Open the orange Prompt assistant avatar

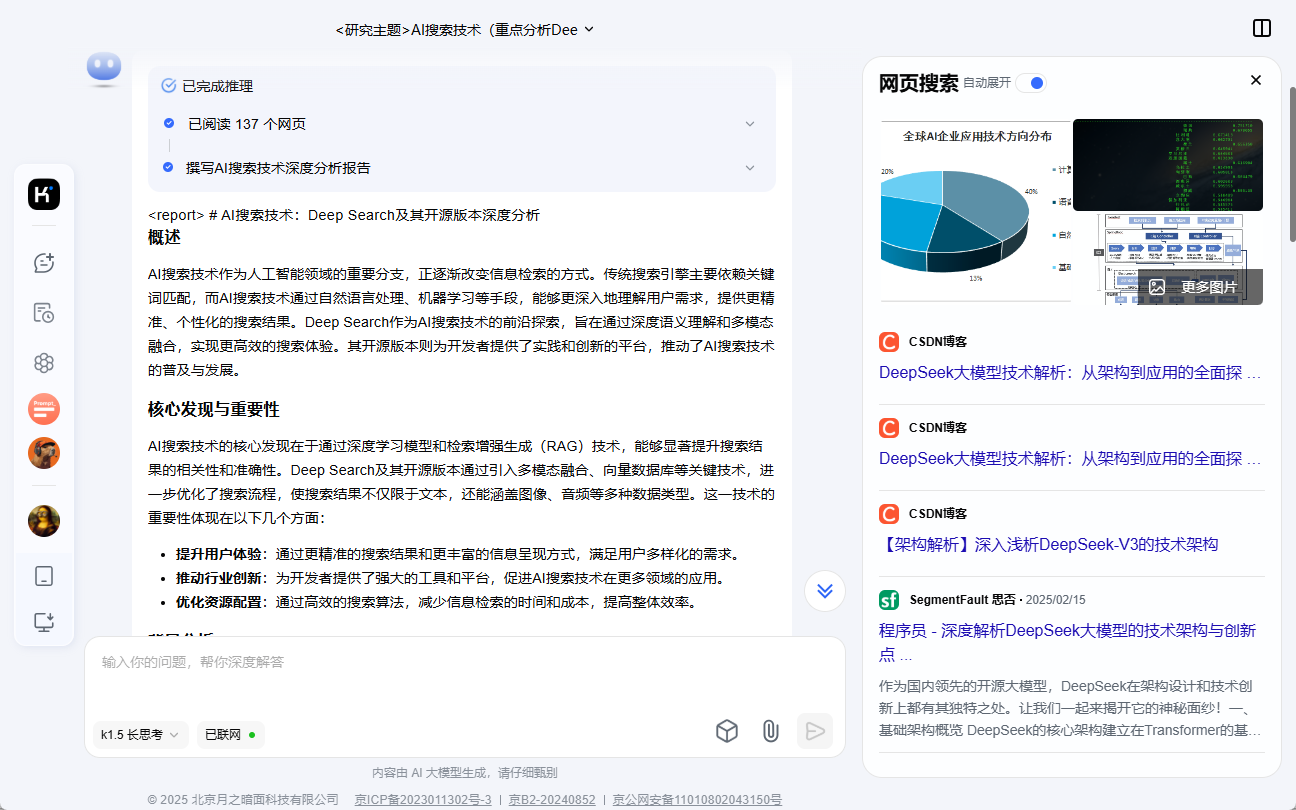44,409
